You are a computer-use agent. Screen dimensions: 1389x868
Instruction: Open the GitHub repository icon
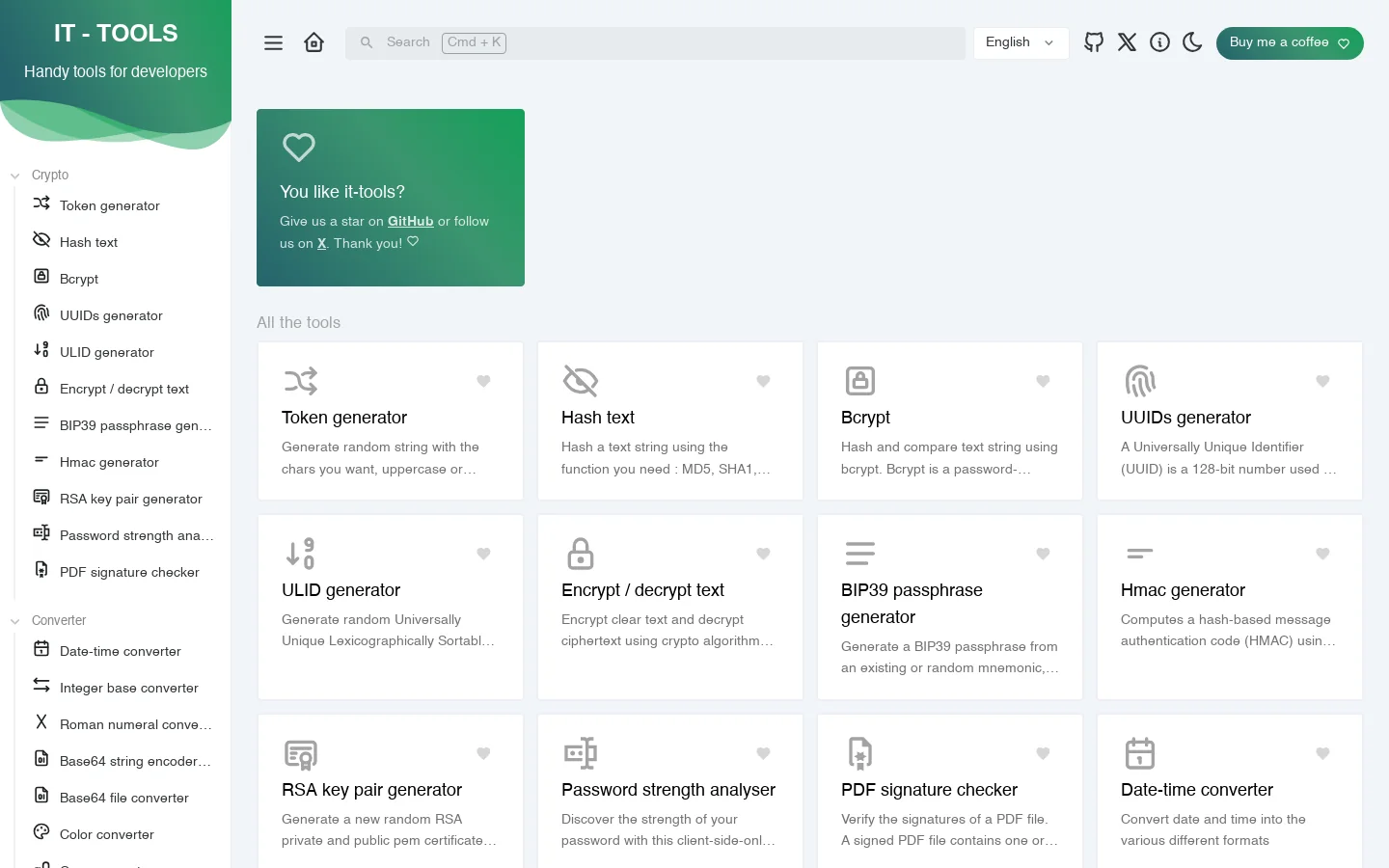[1094, 42]
